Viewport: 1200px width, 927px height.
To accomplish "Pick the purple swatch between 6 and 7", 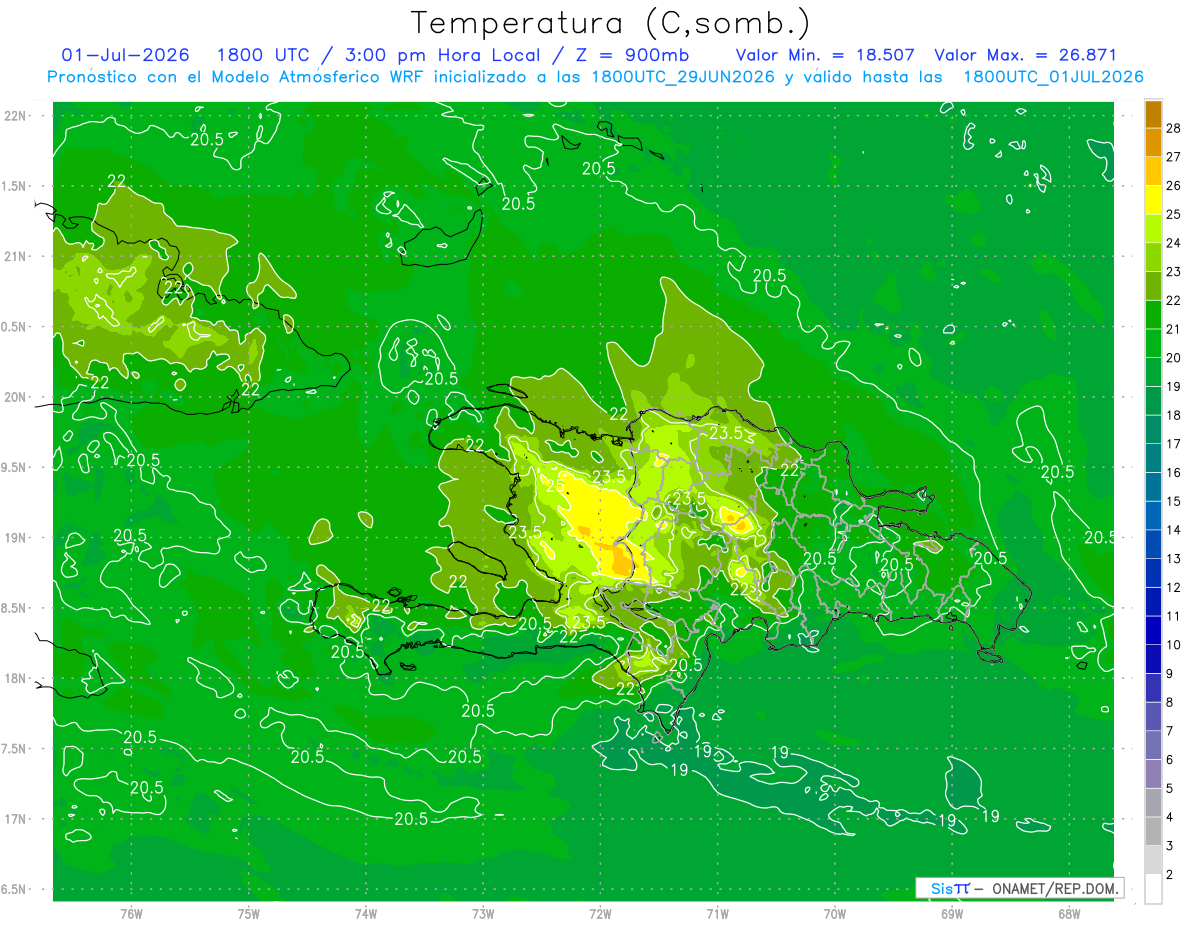I will pos(1153,746).
